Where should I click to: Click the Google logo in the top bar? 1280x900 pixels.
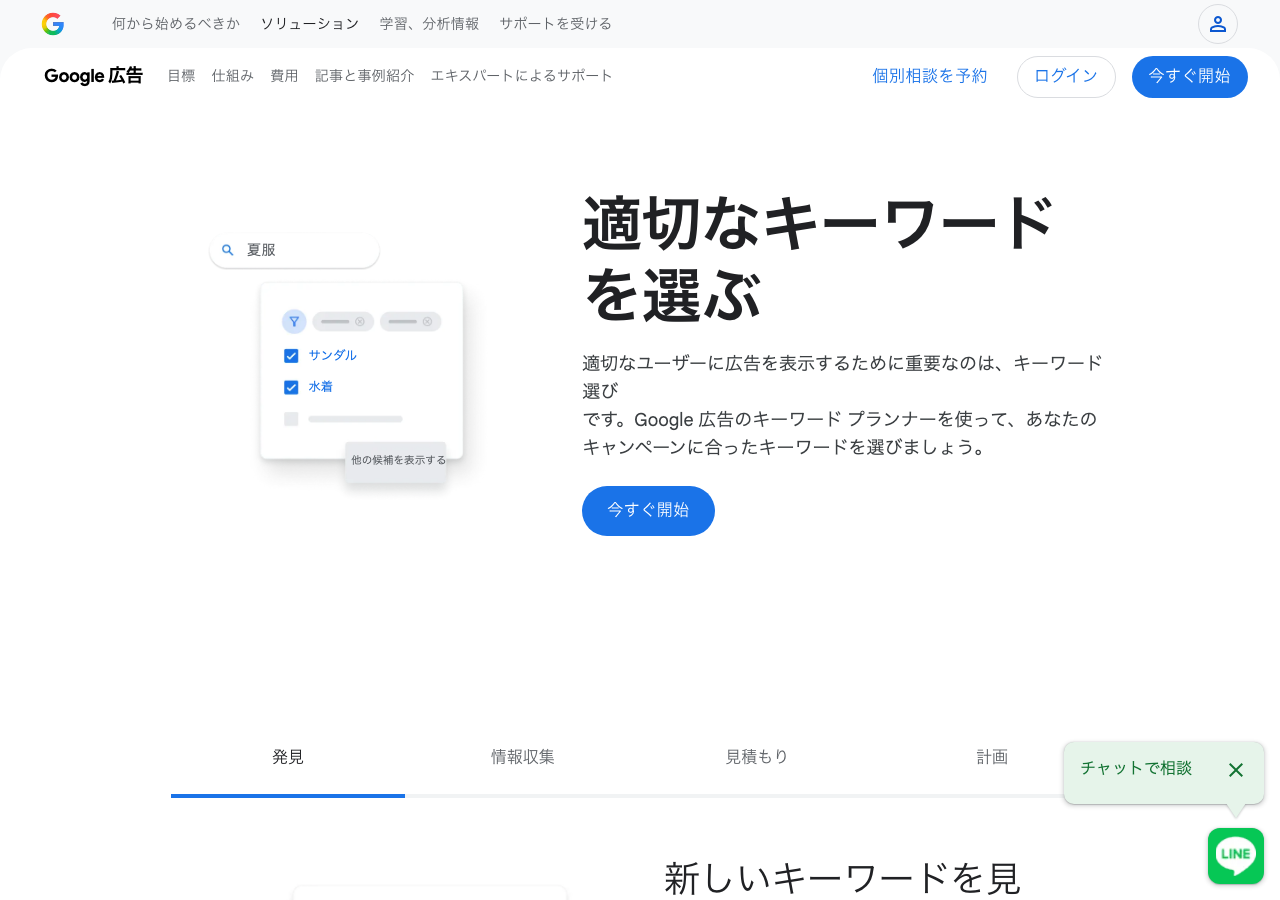pos(52,23)
